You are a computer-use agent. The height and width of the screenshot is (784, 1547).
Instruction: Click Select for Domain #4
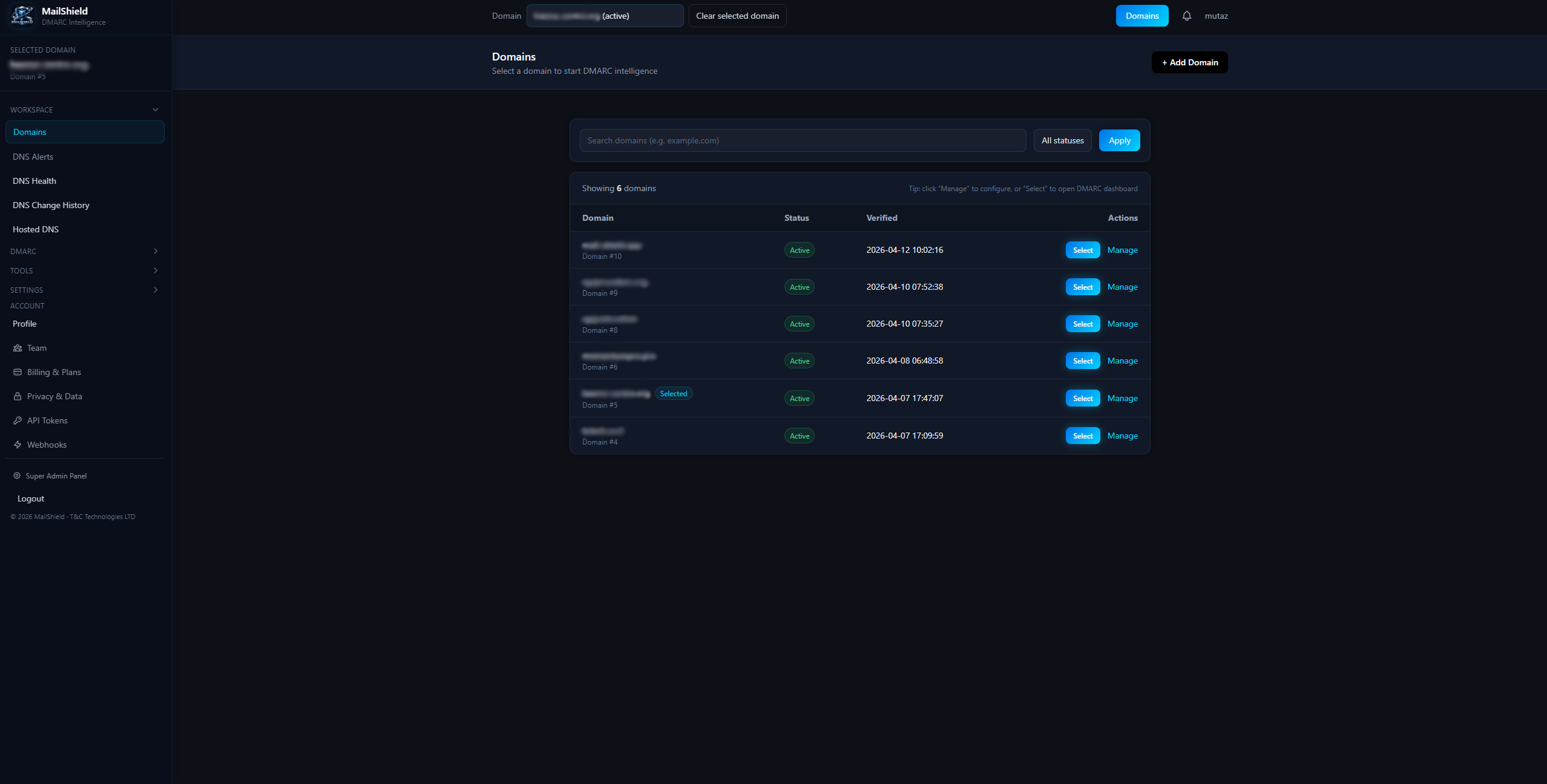(x=1082, y=436)
